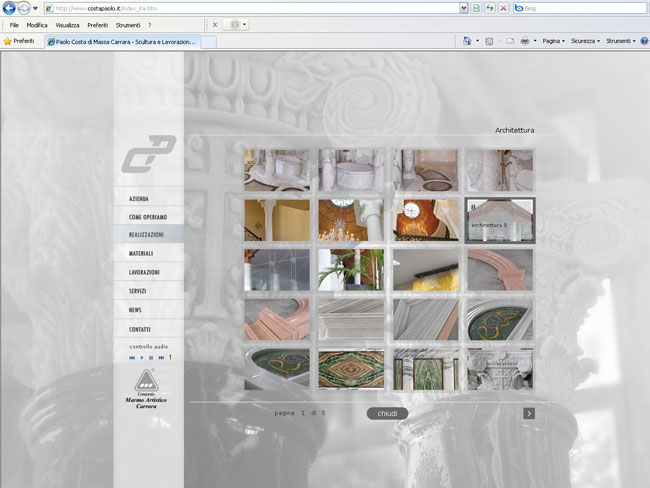Open the Visualizza menu
650x488 pixels.
click(68, 25)
